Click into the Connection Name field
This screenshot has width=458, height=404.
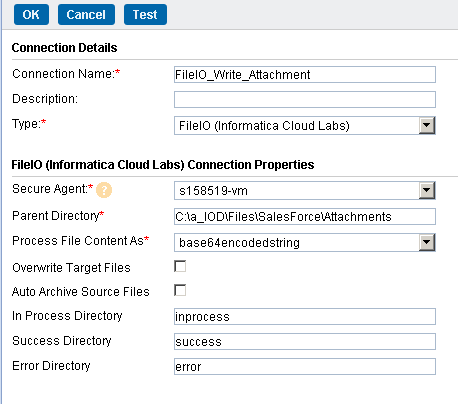[x=305, y=75]
